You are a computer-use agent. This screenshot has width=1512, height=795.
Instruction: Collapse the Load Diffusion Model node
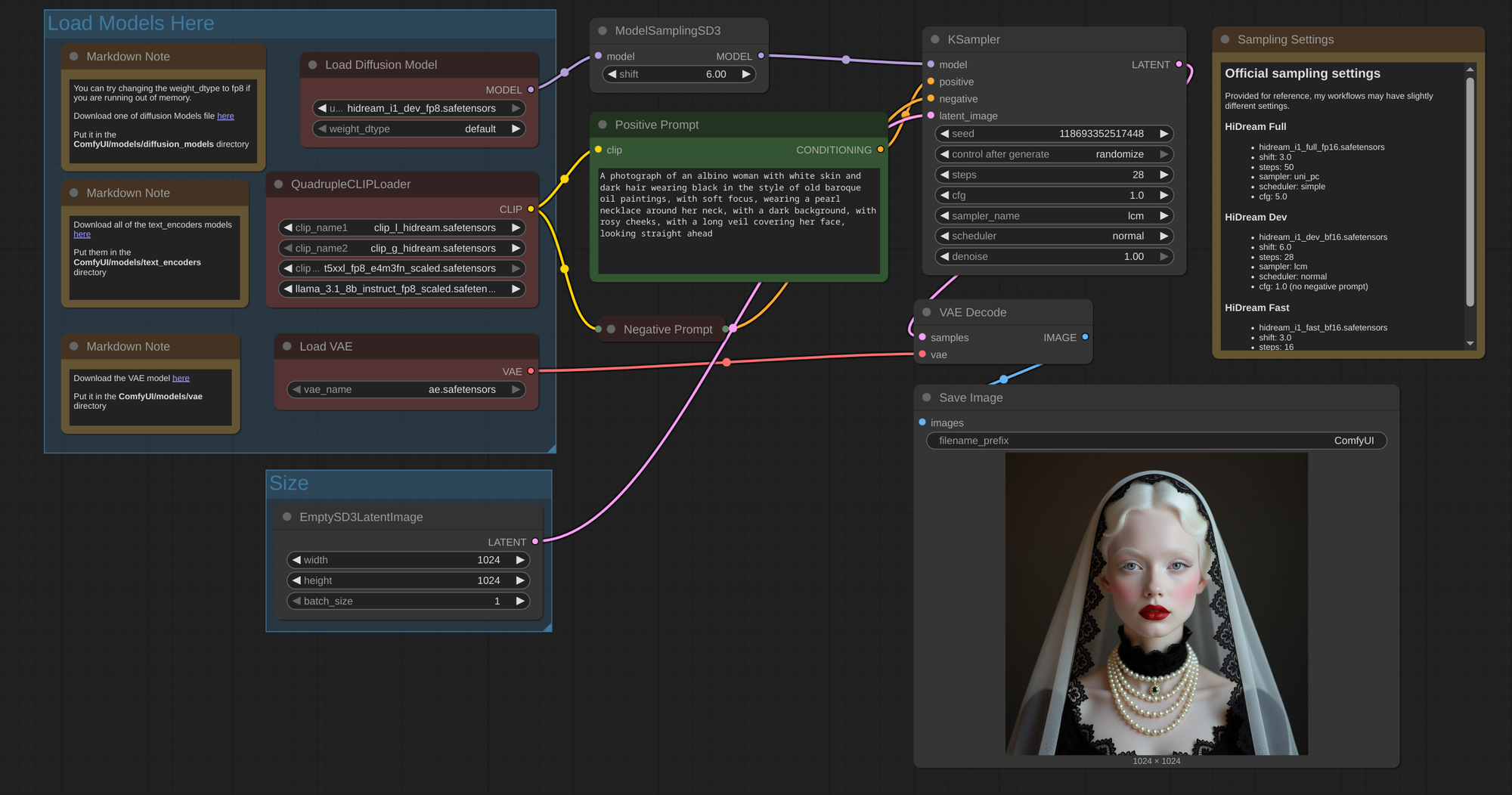pyautogui.click(x=312, y=65)
